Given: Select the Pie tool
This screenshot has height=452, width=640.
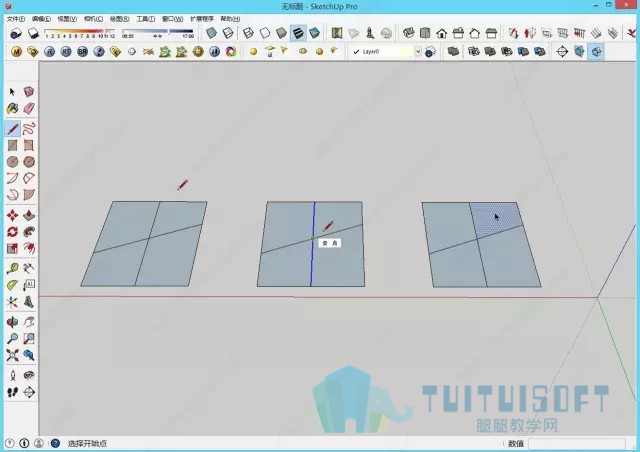Looking at the screenshot, I should click(29, 194).
